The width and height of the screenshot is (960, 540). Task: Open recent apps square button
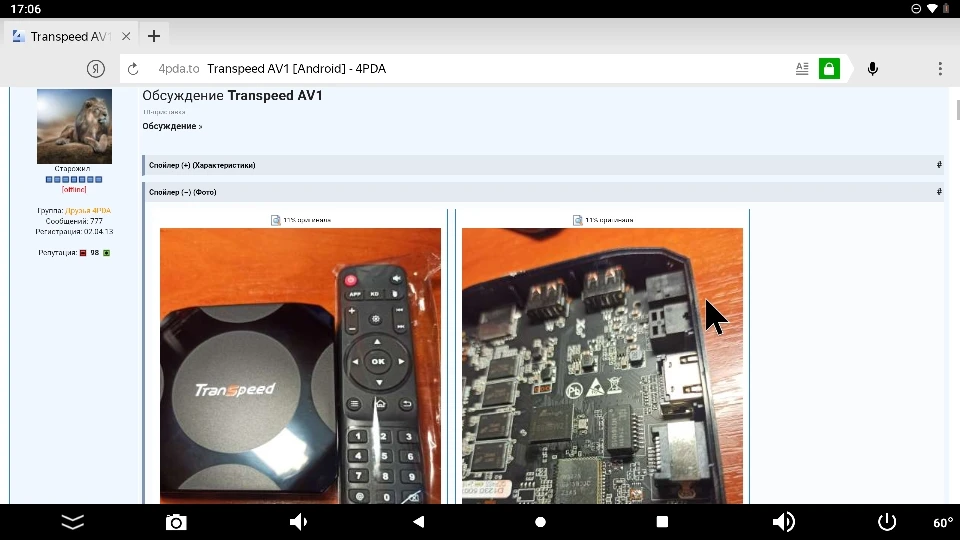coord(662,522)
